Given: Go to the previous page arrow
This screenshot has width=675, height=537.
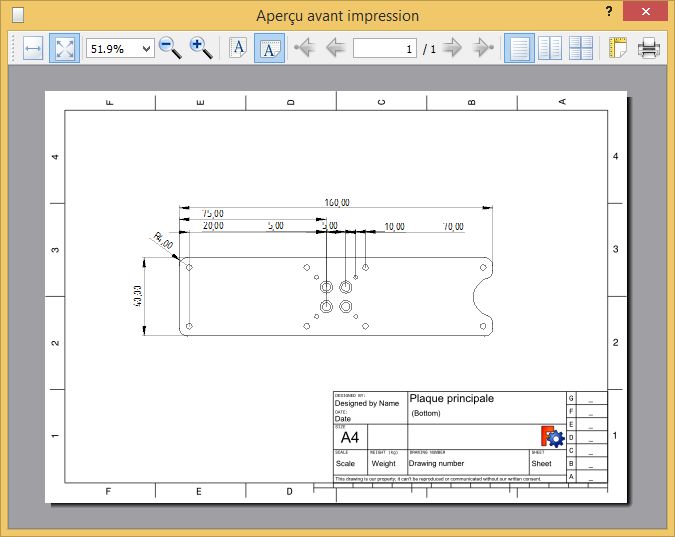Looking at the screenshot, I should (x=335, y=48).
